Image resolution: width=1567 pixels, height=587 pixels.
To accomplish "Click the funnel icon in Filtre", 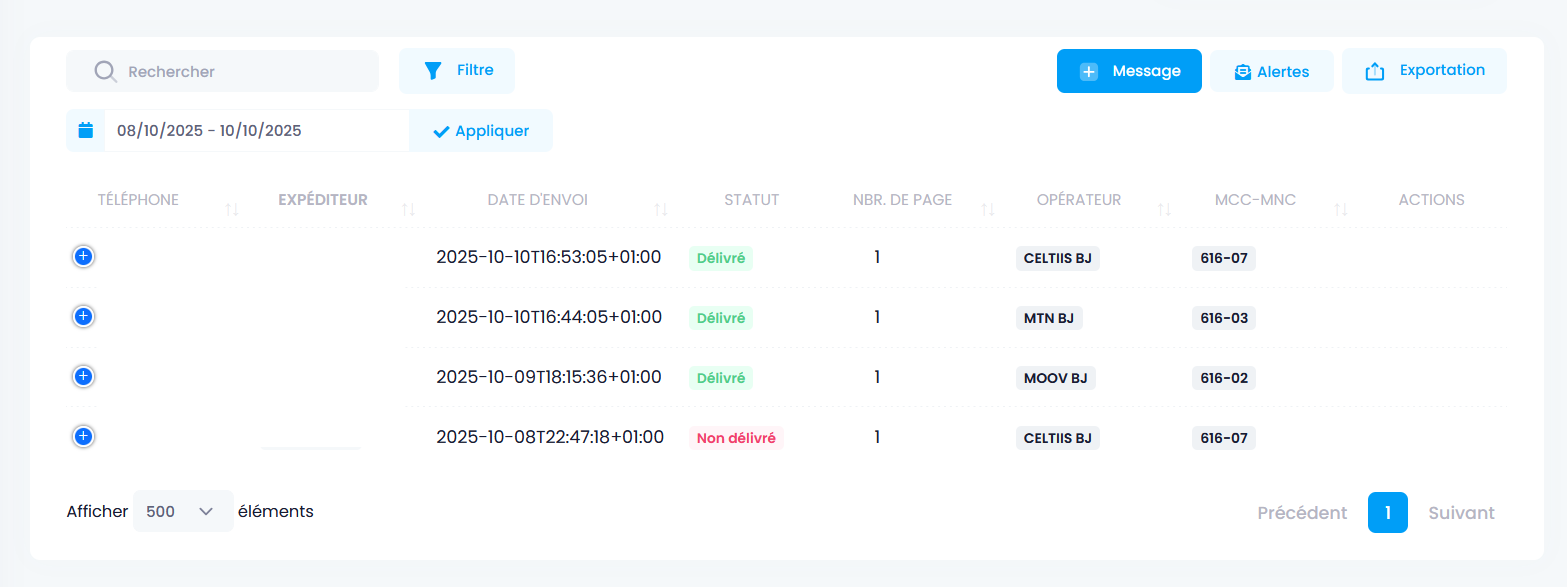I will click(x=433, y=71).
